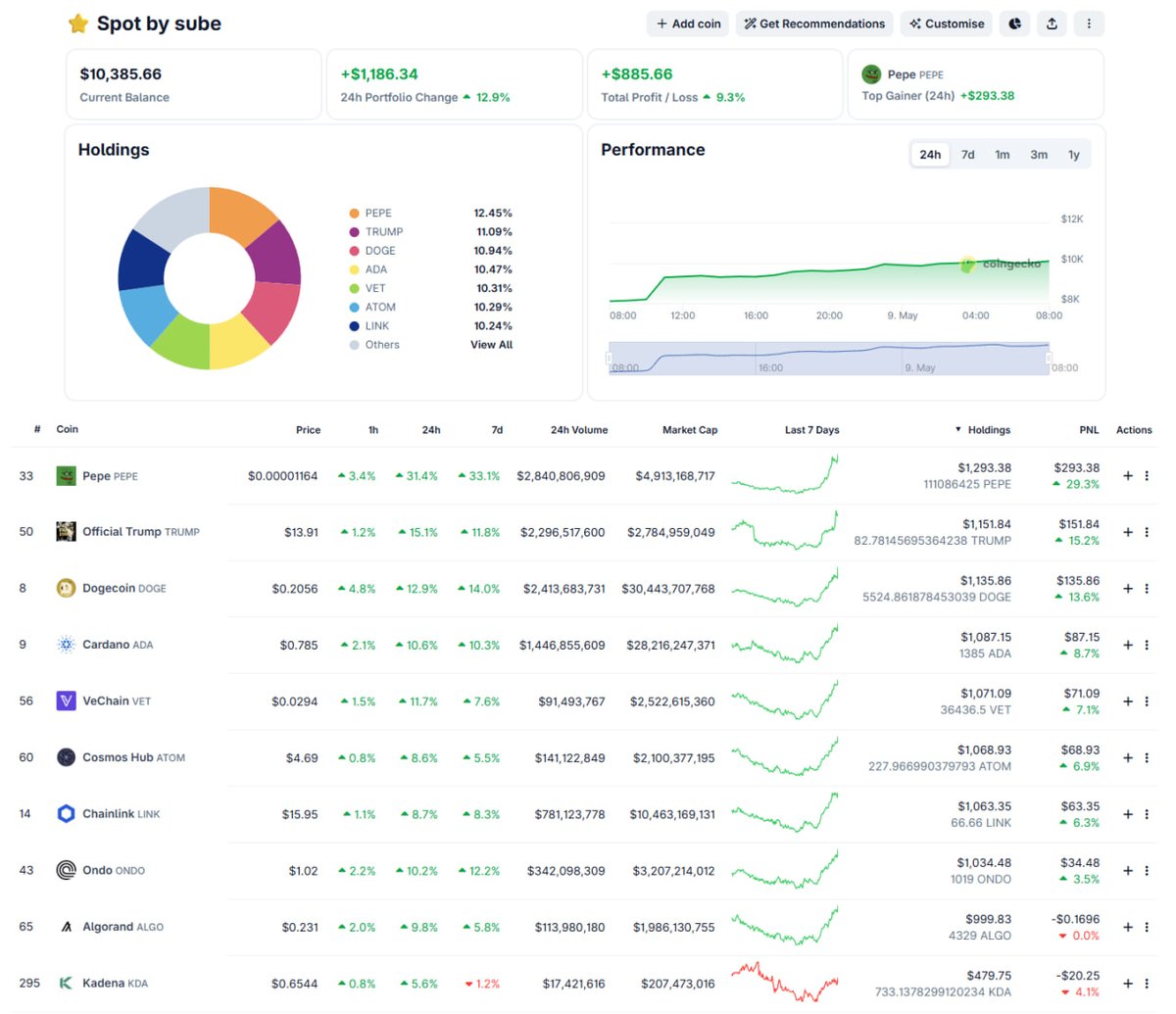1176x1014 pixels.
Task: Add transaction plus icon for Official Trump
Action: (x=1128, y=532)
